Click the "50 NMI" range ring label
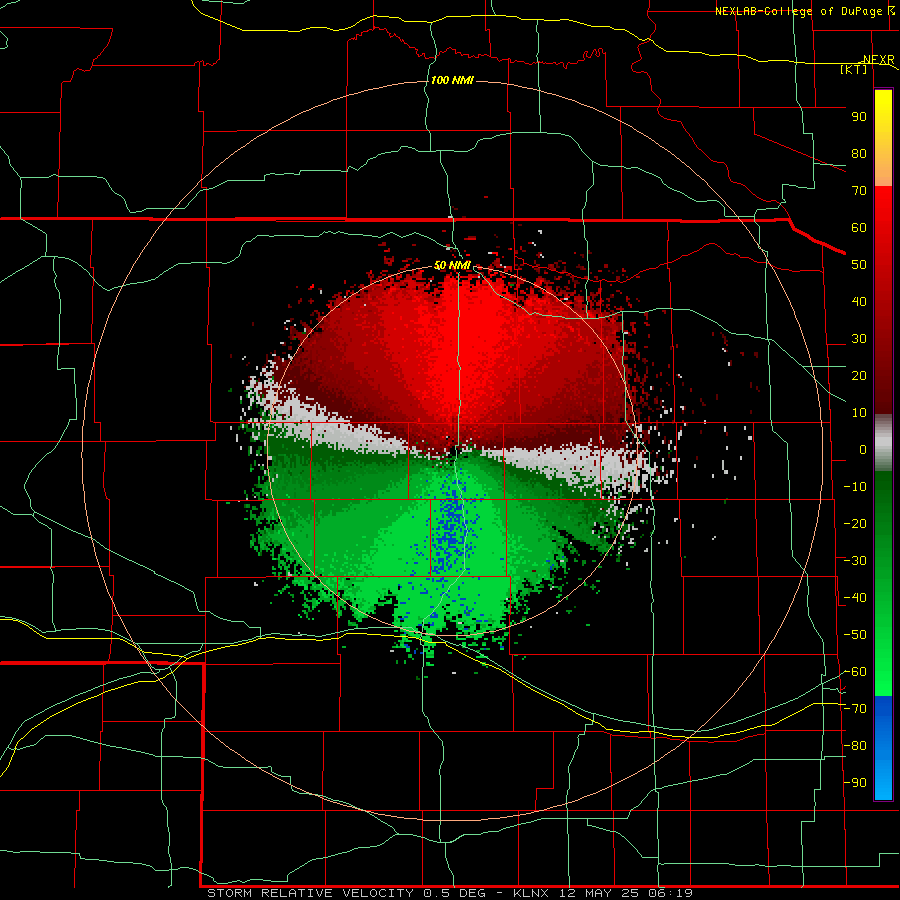The height and width of the screenshot is (900, 900). 452,265
